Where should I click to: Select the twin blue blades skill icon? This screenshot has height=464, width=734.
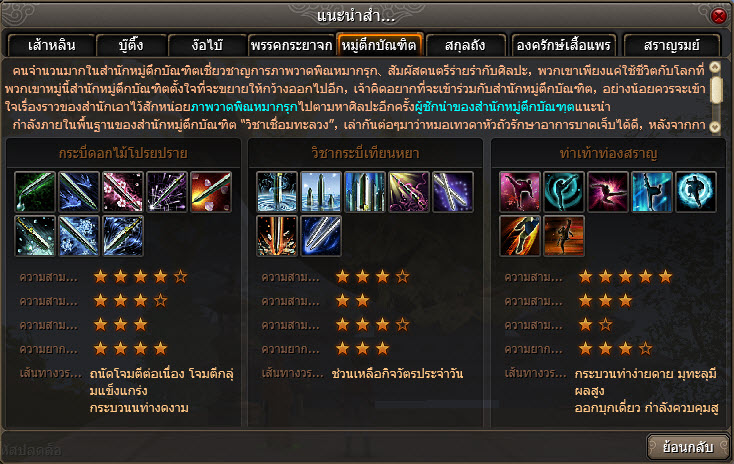[321, 236]
